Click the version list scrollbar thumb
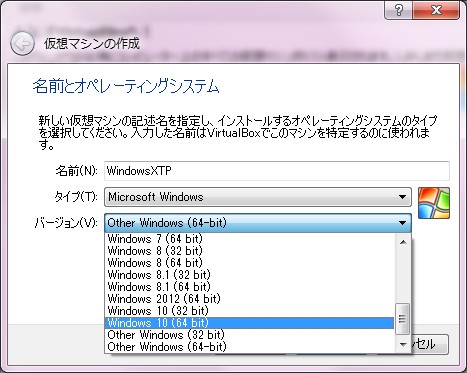The image size is (467, 373). tap(402, 319)
